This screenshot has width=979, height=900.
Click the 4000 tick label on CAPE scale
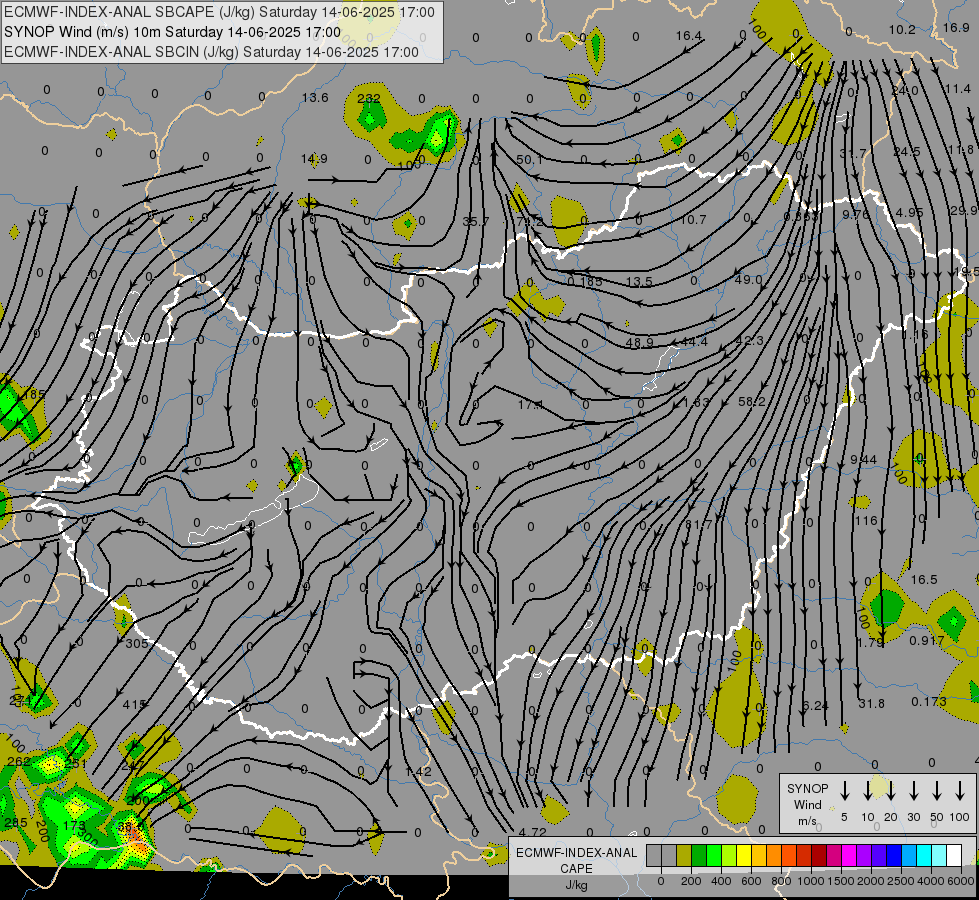(x=931, y=881)
